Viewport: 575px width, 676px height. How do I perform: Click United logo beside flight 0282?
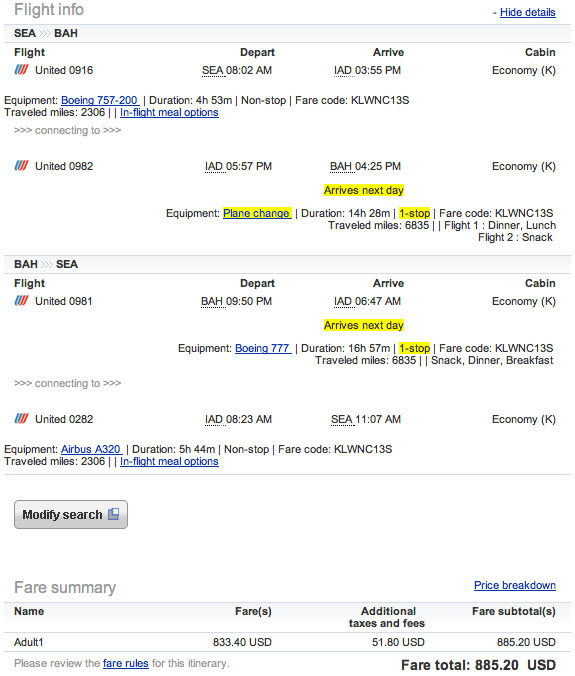point(22,418)
